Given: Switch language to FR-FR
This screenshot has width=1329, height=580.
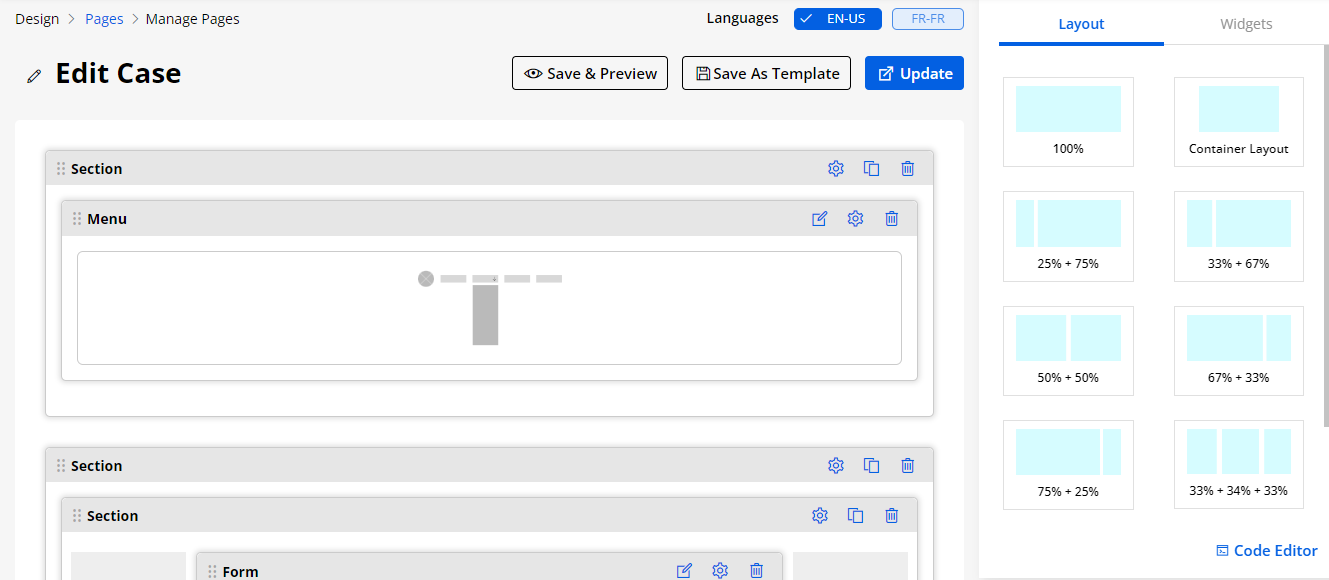Looking at the screenshot, I should coord(927,19).
